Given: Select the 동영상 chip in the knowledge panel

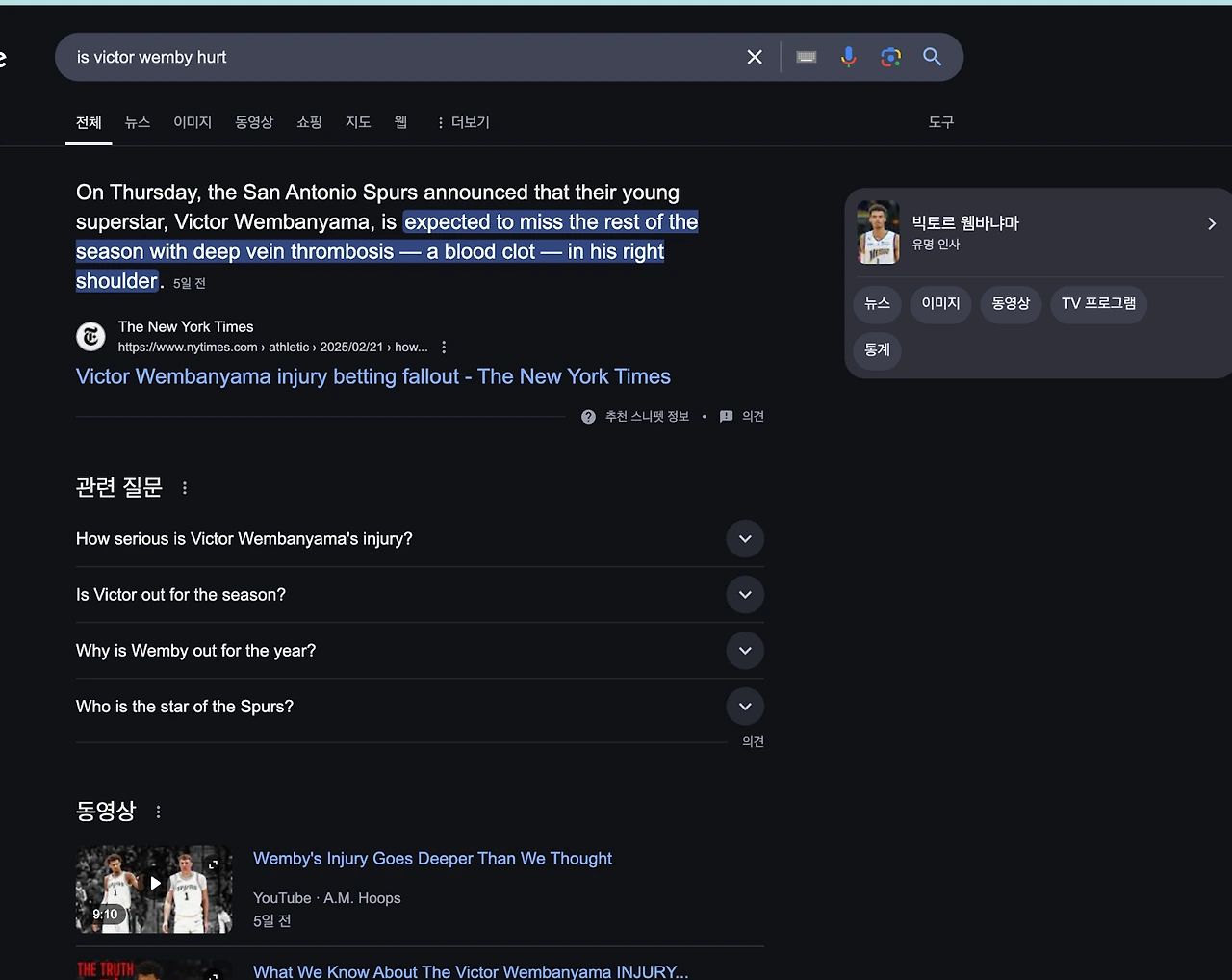Looking at the screenshot, I should coord(1012,304).
